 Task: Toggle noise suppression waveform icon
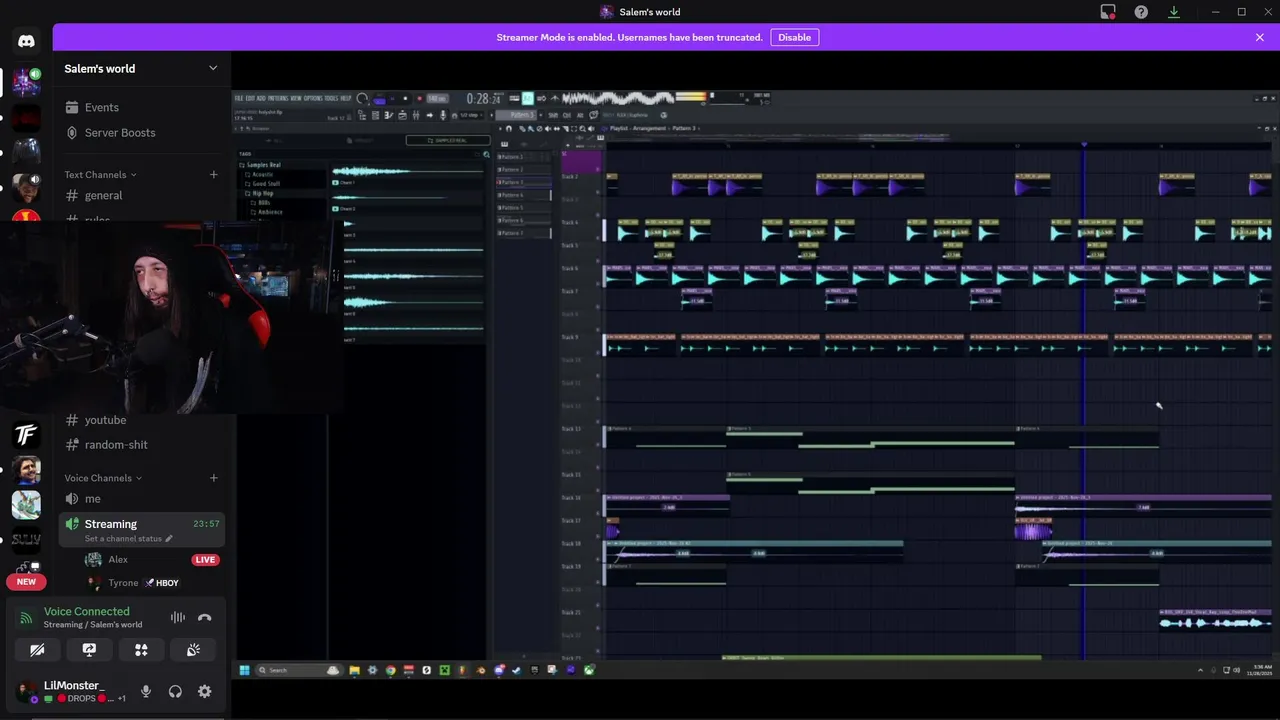tap(177, 618)
